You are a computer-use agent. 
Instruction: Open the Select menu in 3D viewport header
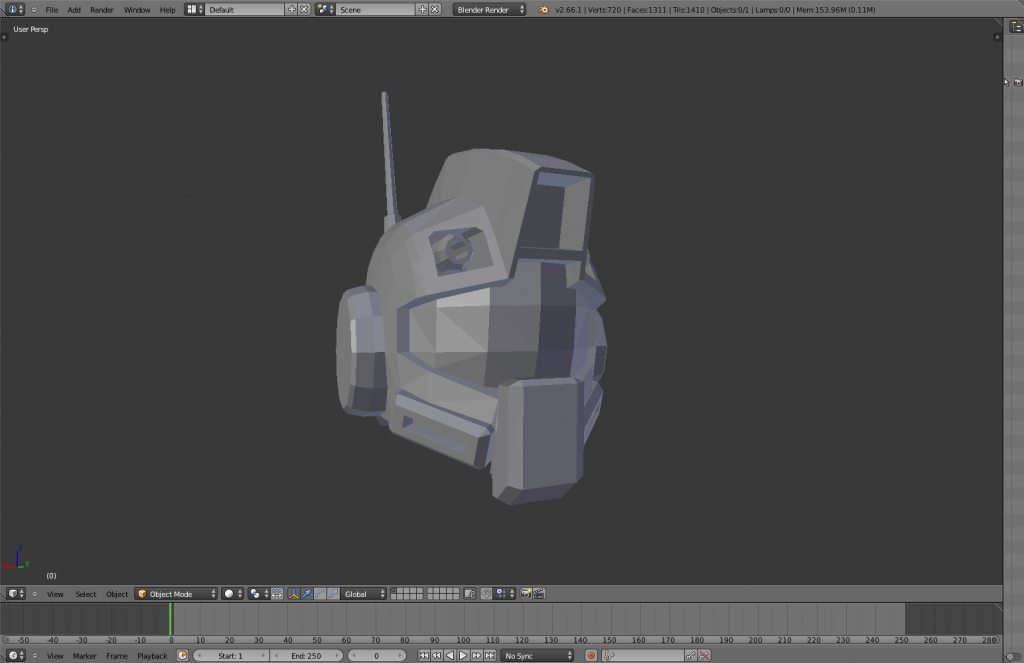click(86, 594)
